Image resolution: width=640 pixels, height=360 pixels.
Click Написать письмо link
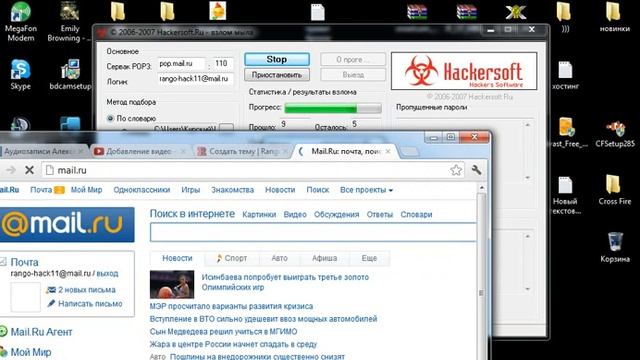coord(90,304)
